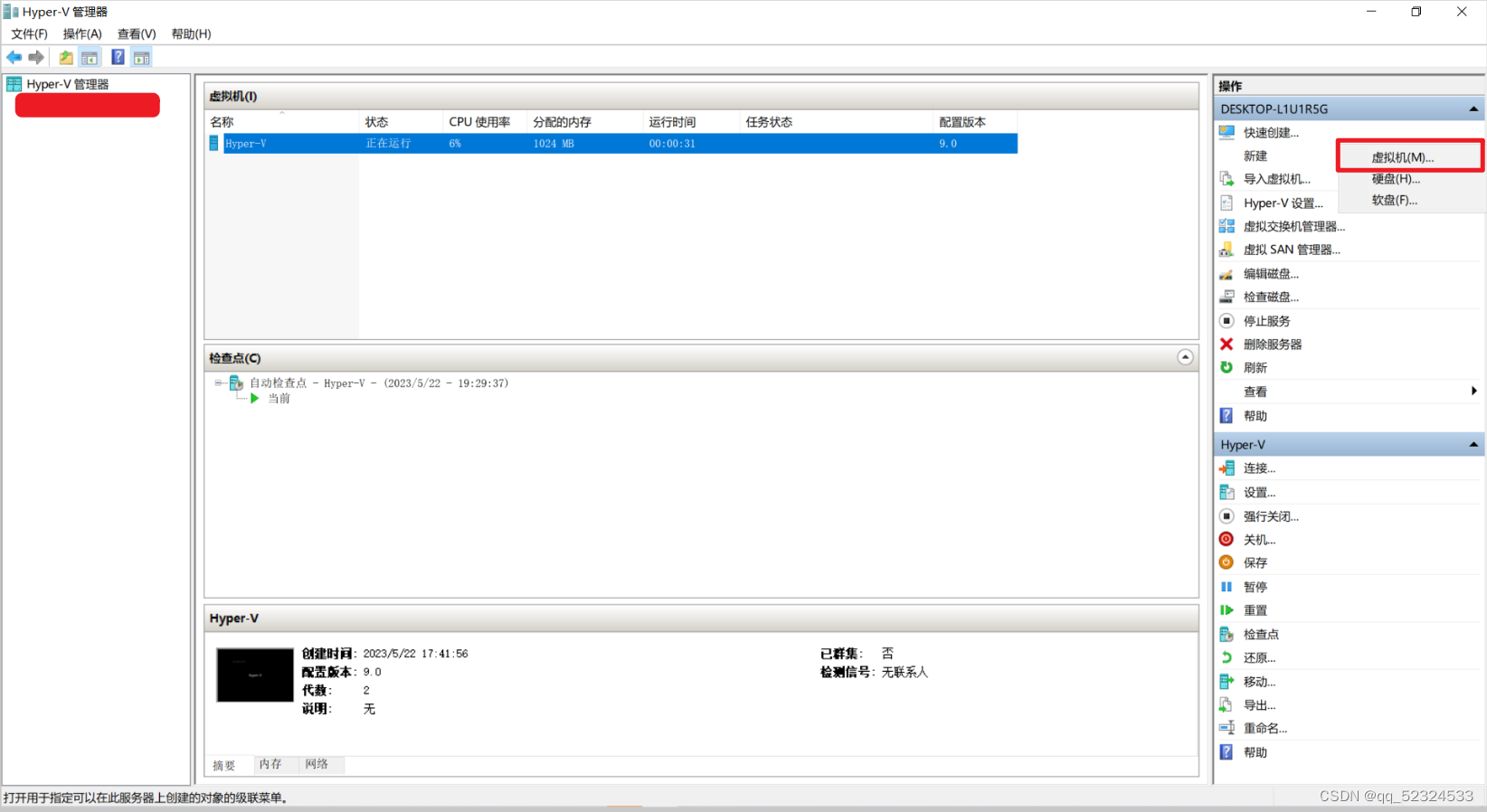Switch to the 网络 tab
Screen dimensions: 1487x812
click(317, 764)
